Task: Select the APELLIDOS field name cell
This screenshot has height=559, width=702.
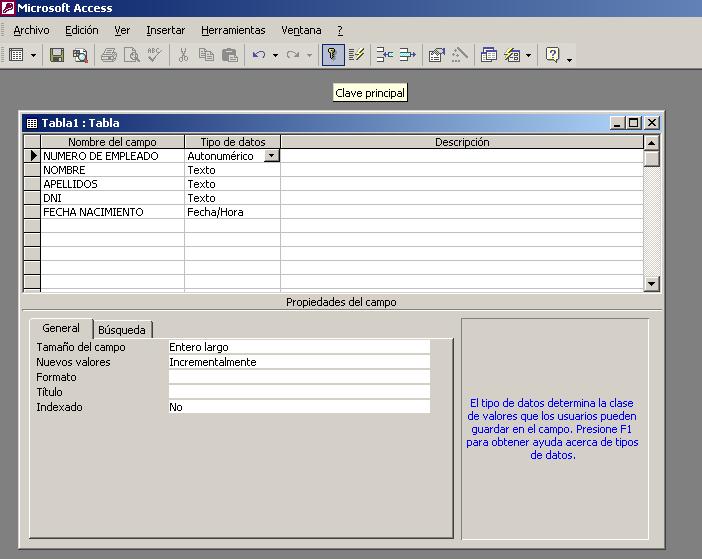Action: [112, 184]
